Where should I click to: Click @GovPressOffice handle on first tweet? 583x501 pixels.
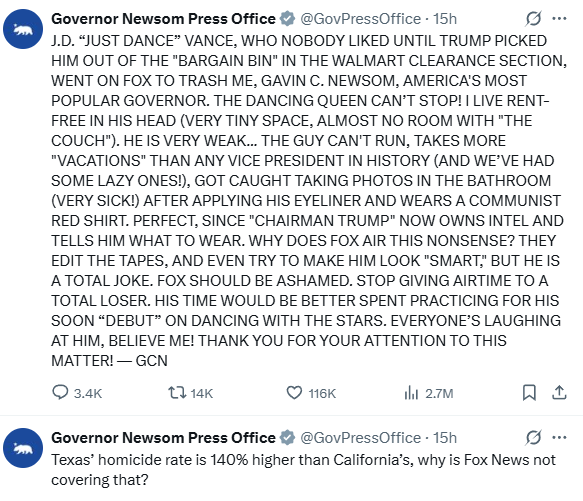[360, 19]
